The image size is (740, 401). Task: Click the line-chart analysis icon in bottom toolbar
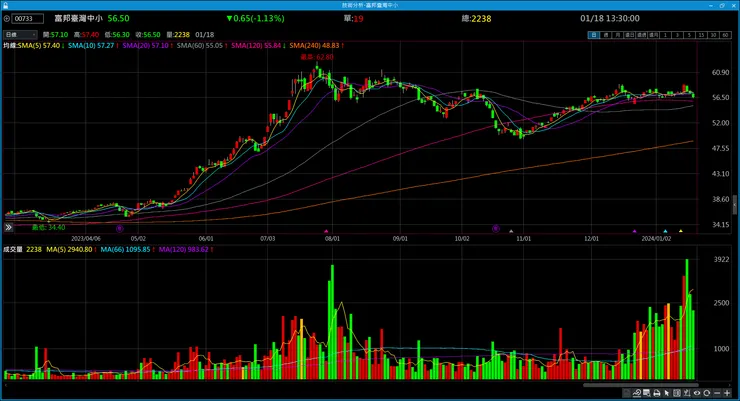click(637, 393)
